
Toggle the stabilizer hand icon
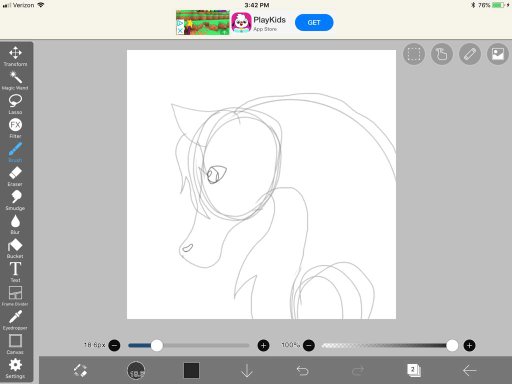point(442,54)
